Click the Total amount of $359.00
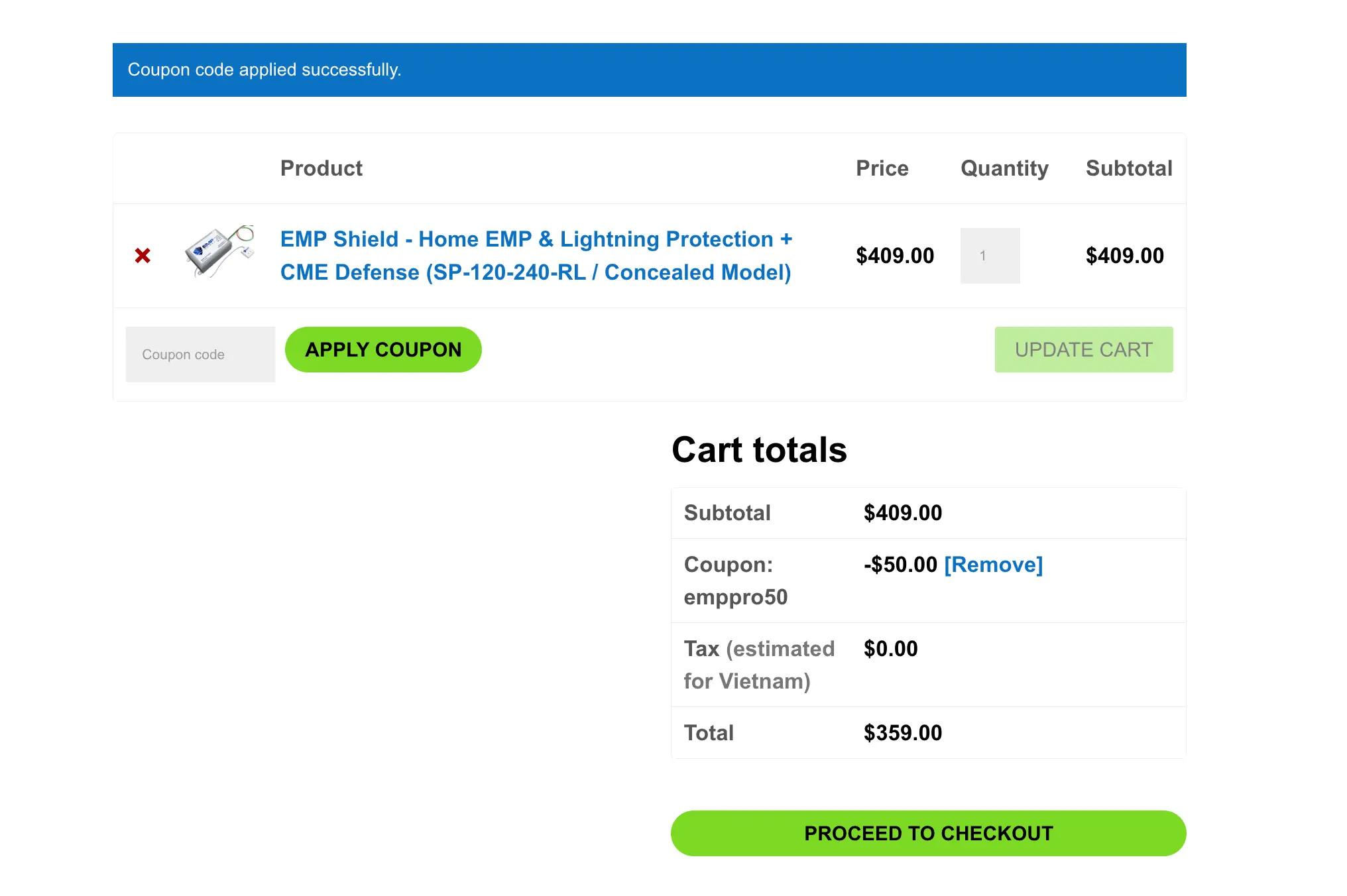This screenshot has width=1347, height=896. pos(902,732)
